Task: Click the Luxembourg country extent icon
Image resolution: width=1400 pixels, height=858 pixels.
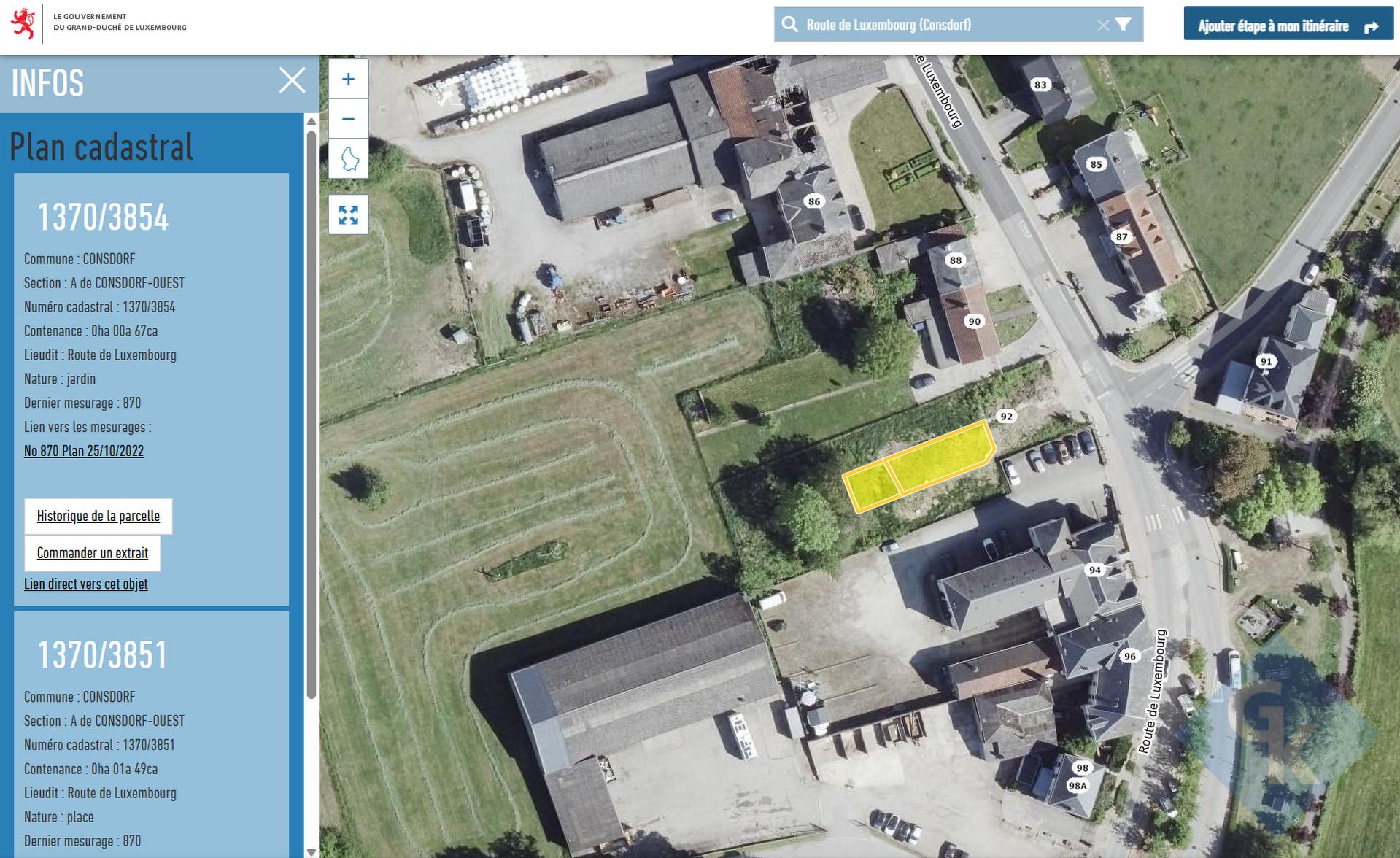Action: point(348,159)
